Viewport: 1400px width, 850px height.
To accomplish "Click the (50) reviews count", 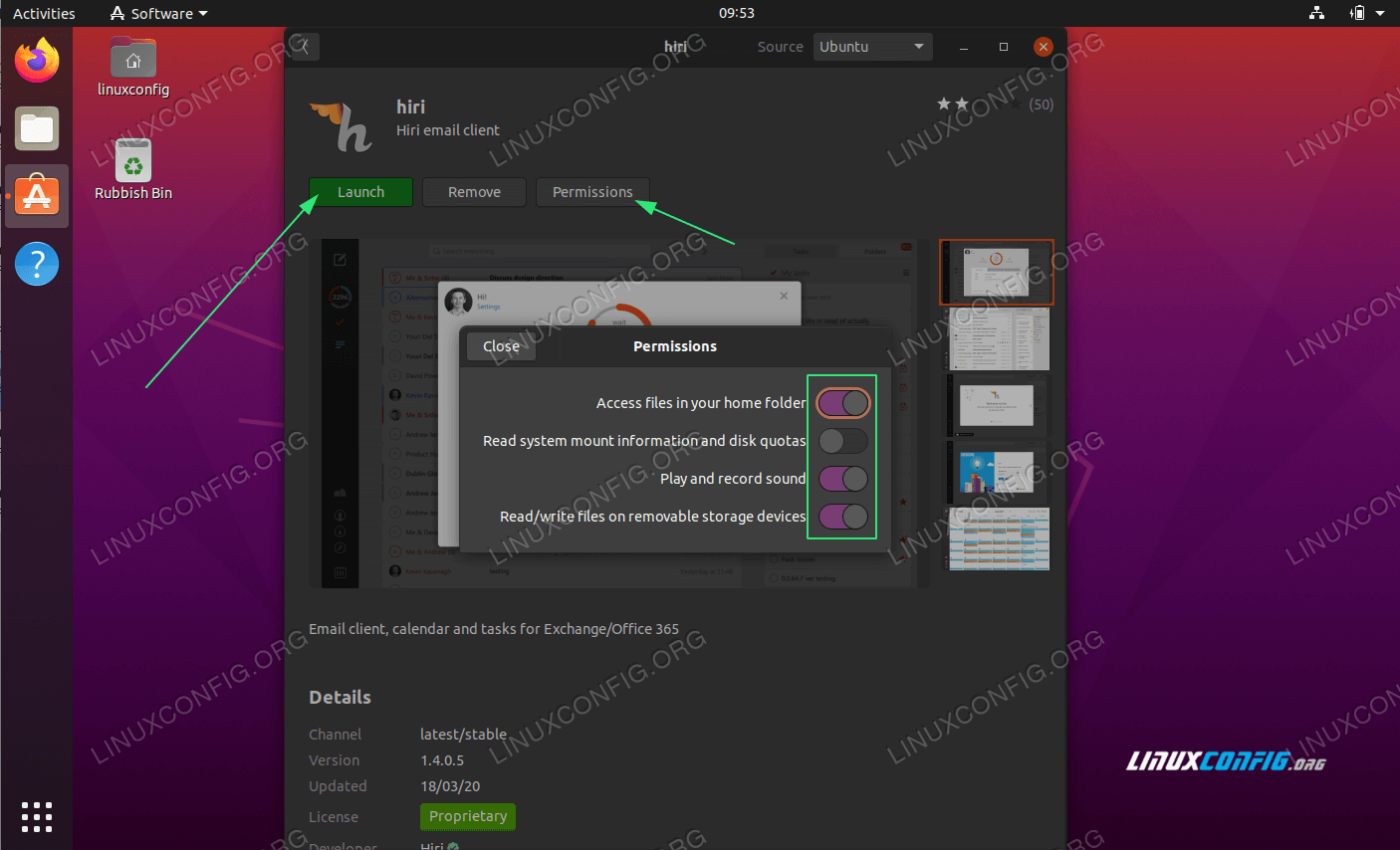I will pos(1041,105).
